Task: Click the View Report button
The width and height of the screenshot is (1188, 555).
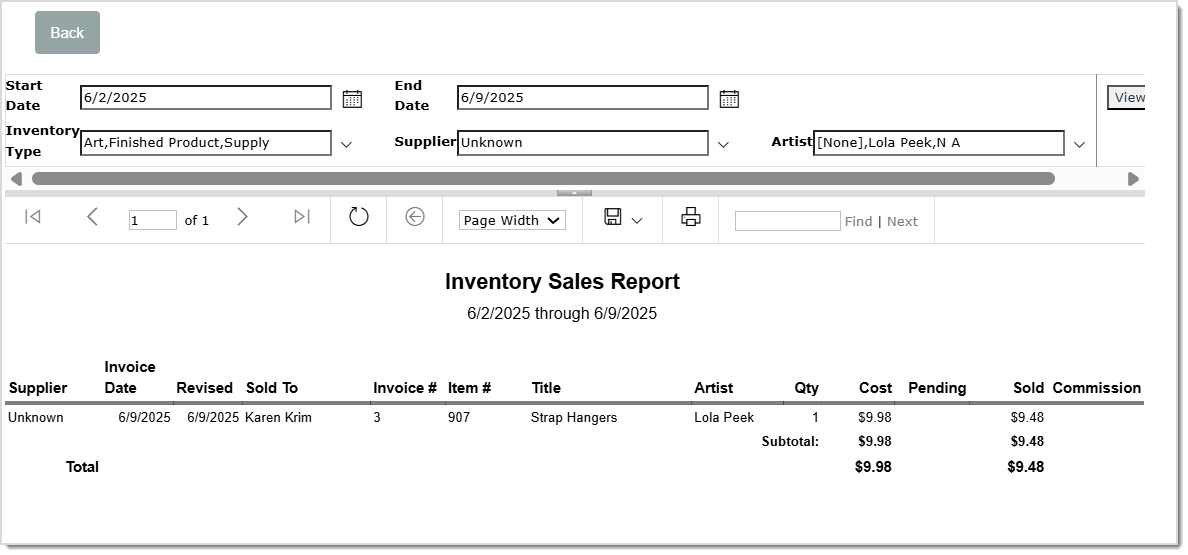Action: point(1126,98)
